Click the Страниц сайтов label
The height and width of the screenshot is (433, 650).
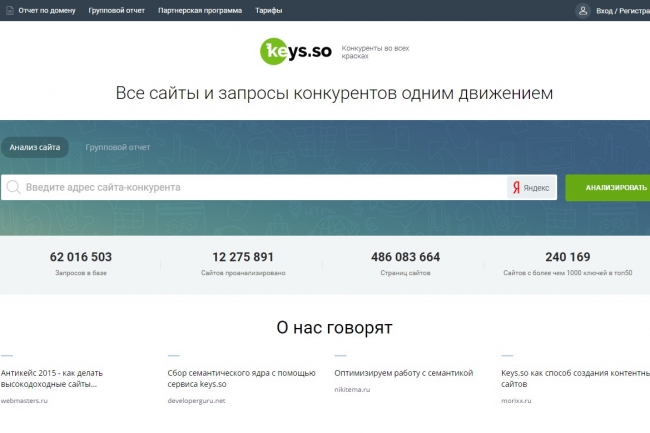(x=405, y=273)
